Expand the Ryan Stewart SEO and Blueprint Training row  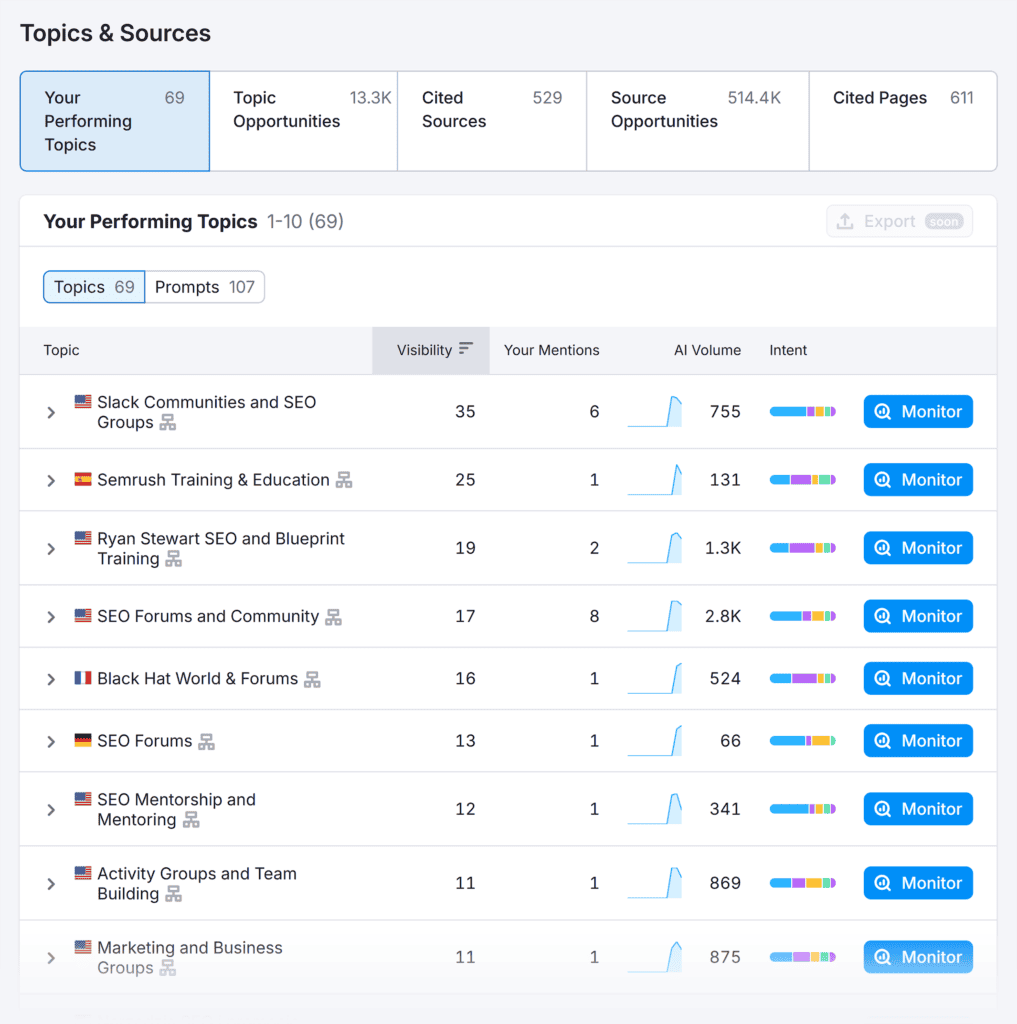(51, 548)
